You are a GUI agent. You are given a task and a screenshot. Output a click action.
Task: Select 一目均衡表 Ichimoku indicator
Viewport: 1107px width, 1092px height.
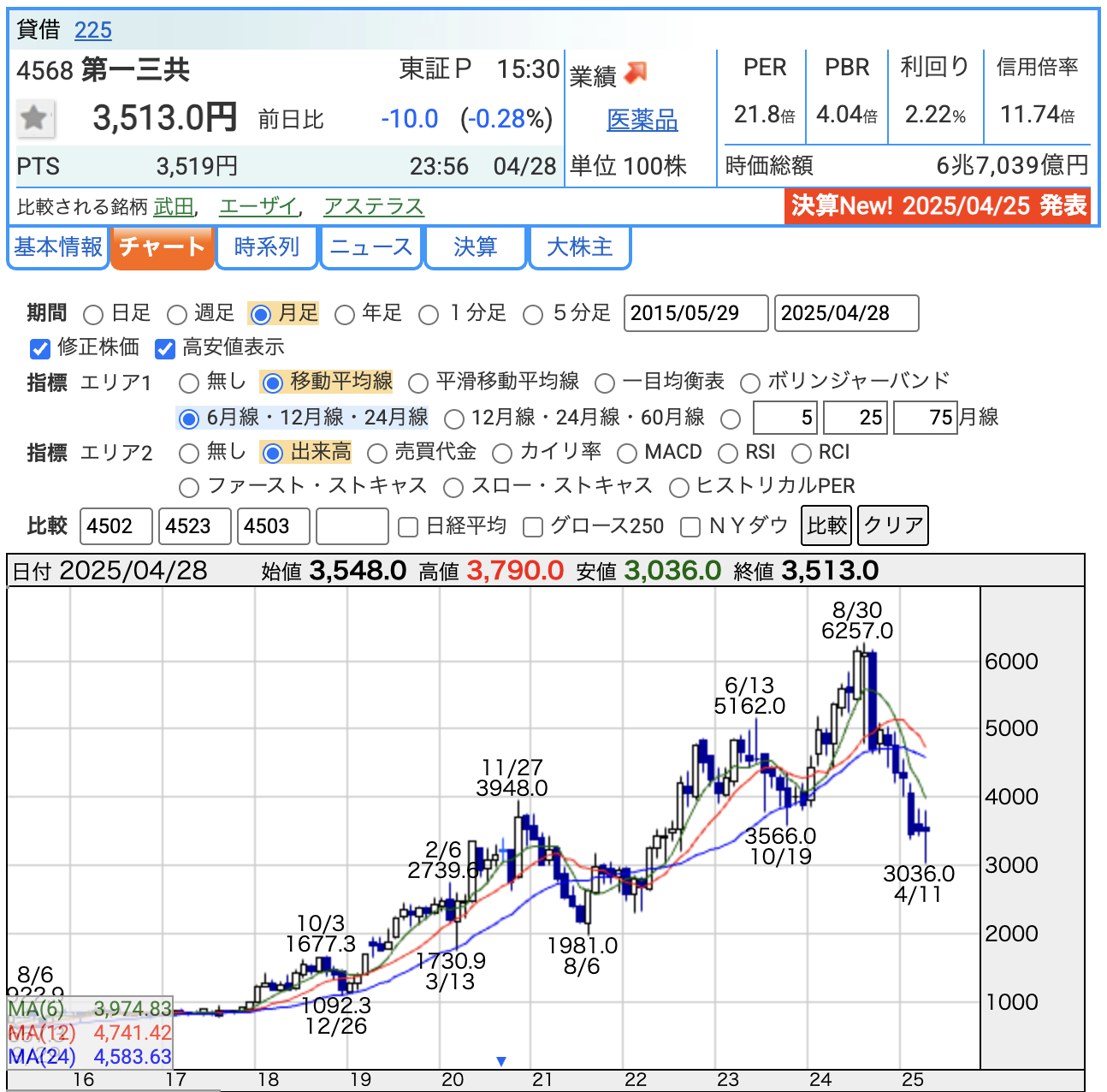coord(605,383)
